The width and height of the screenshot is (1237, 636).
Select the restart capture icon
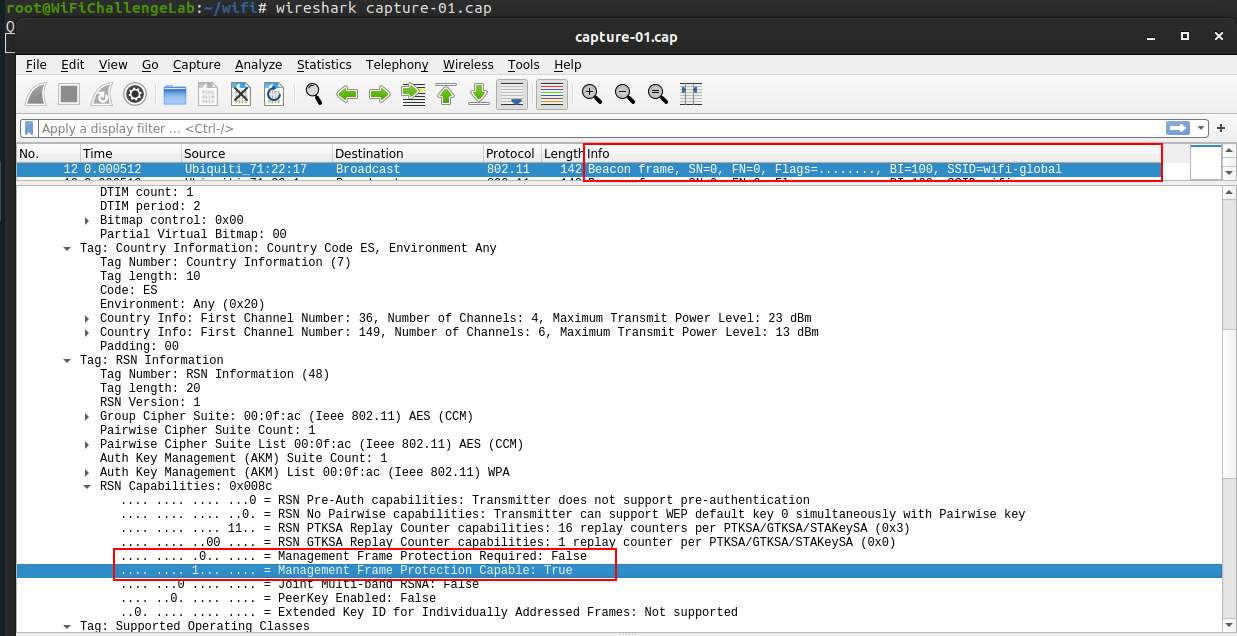coord(101,93)
